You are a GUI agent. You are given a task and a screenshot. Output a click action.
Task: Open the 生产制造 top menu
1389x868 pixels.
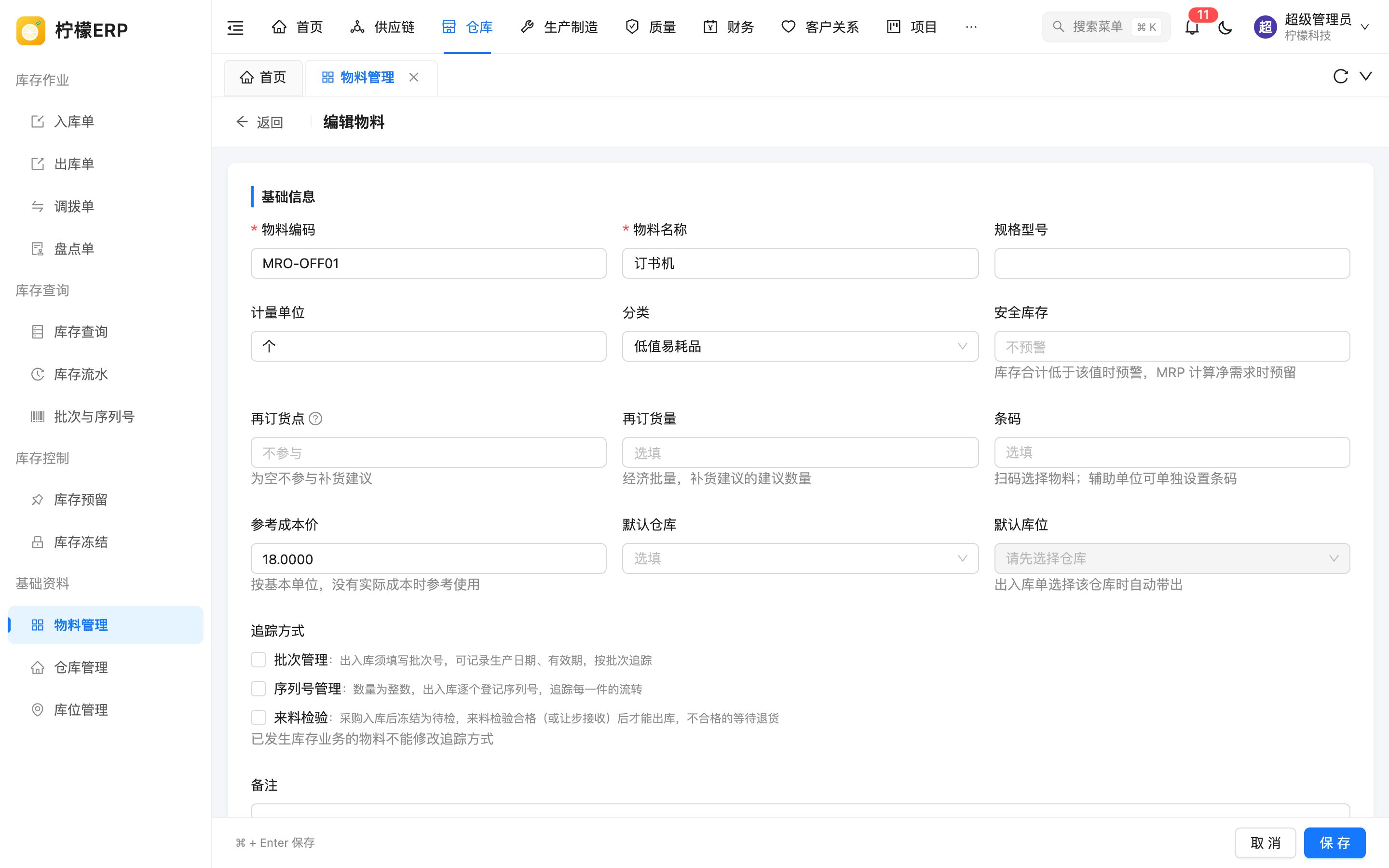click(x=558, y=27)
